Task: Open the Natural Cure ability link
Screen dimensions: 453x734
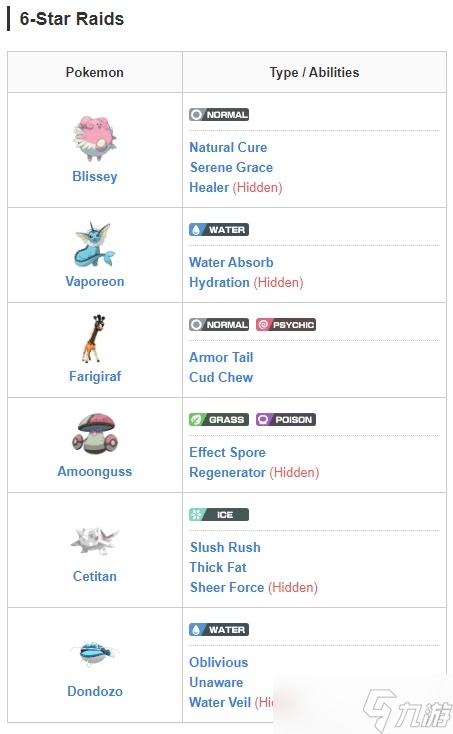Action: pos(228,147)
